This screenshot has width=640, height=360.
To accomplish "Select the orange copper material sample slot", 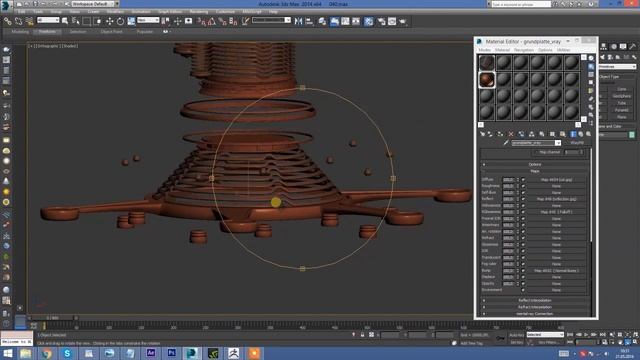I will point(487,80).
